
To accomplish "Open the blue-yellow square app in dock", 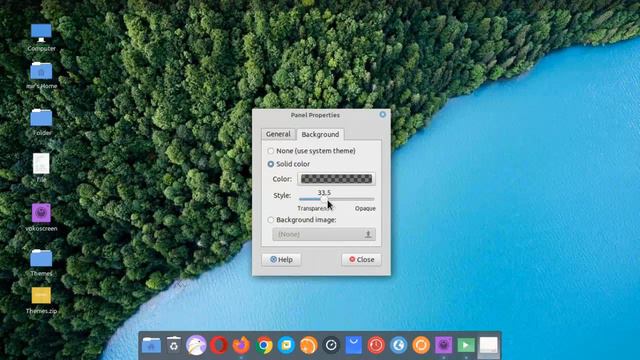I will [x=286, y=345].
